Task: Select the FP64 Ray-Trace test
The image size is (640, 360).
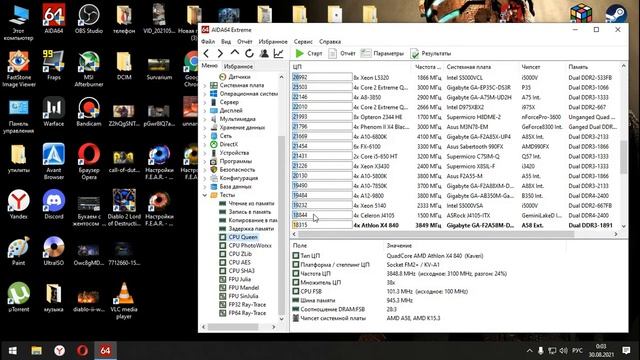Action: coord(242,313)
